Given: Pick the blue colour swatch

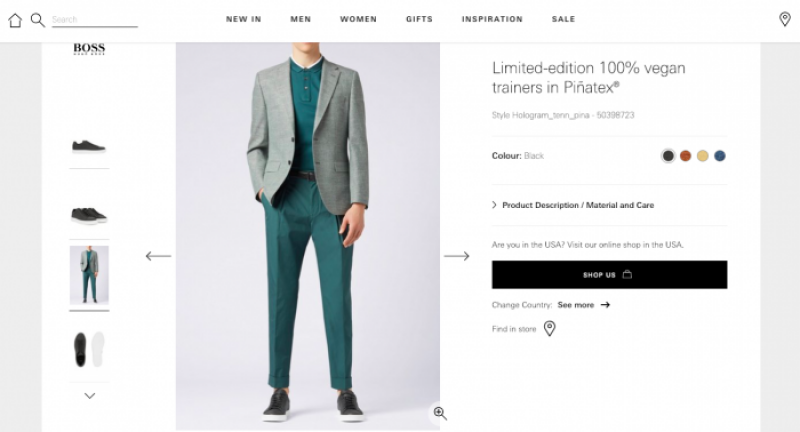Looking at the screenshot, I should click(x=720, y=156).
